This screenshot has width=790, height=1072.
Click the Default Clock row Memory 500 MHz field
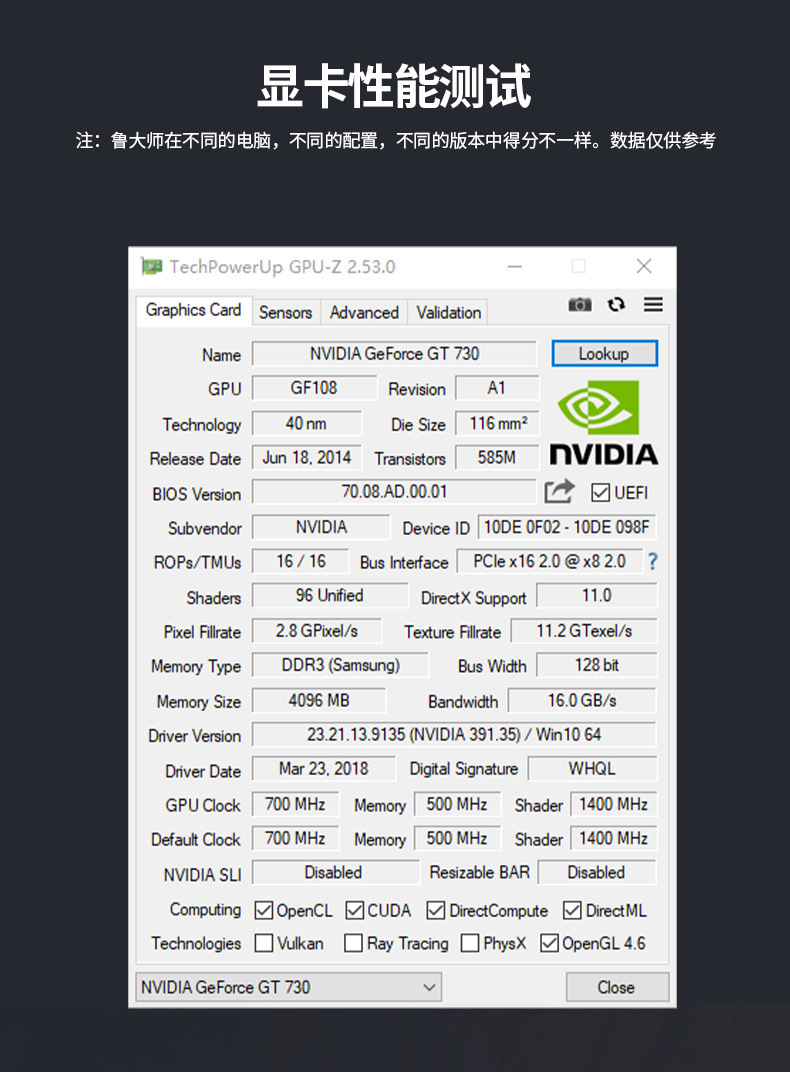[x=457, y=839]
